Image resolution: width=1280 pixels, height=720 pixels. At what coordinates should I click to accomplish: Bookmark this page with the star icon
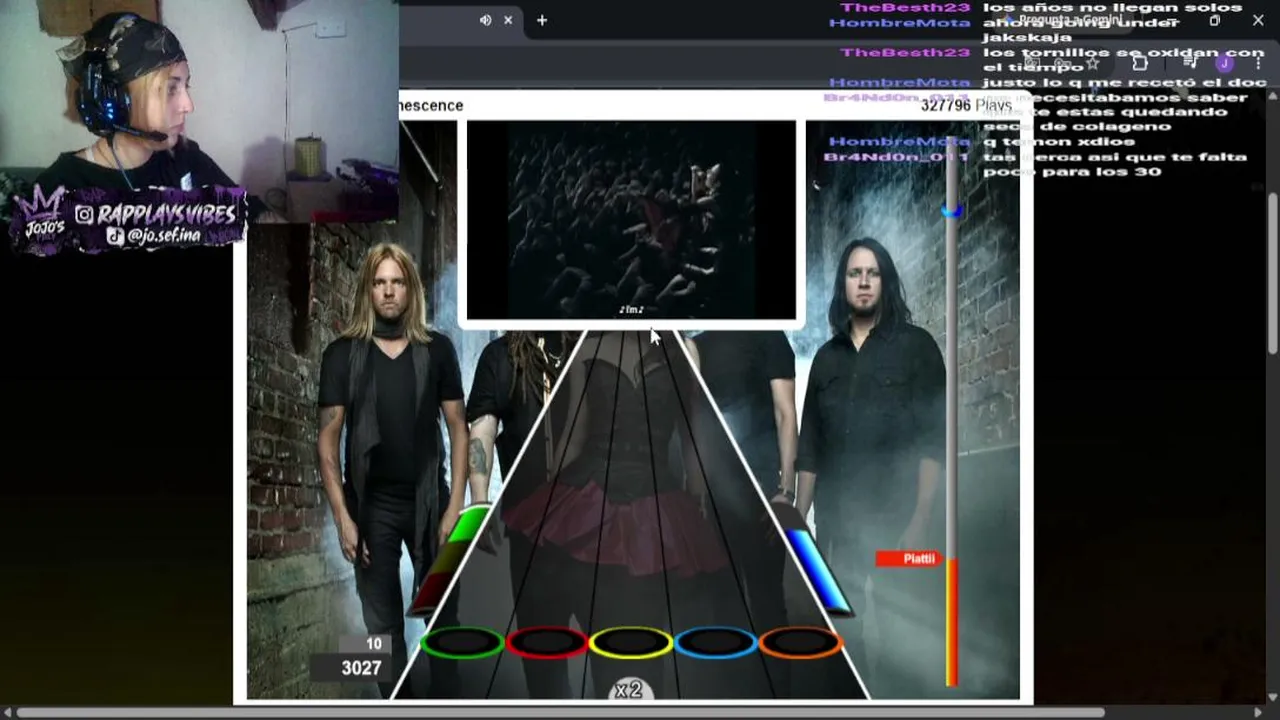click(x=1093, y=64)
